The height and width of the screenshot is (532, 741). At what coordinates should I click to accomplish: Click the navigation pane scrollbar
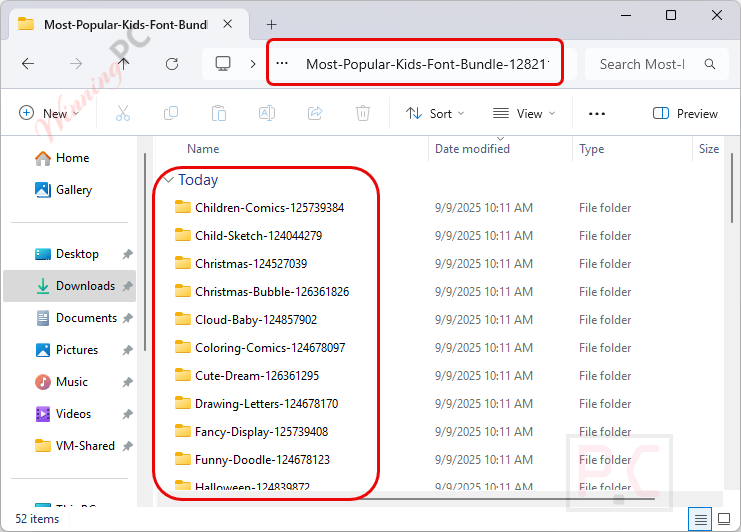(145, 252)
